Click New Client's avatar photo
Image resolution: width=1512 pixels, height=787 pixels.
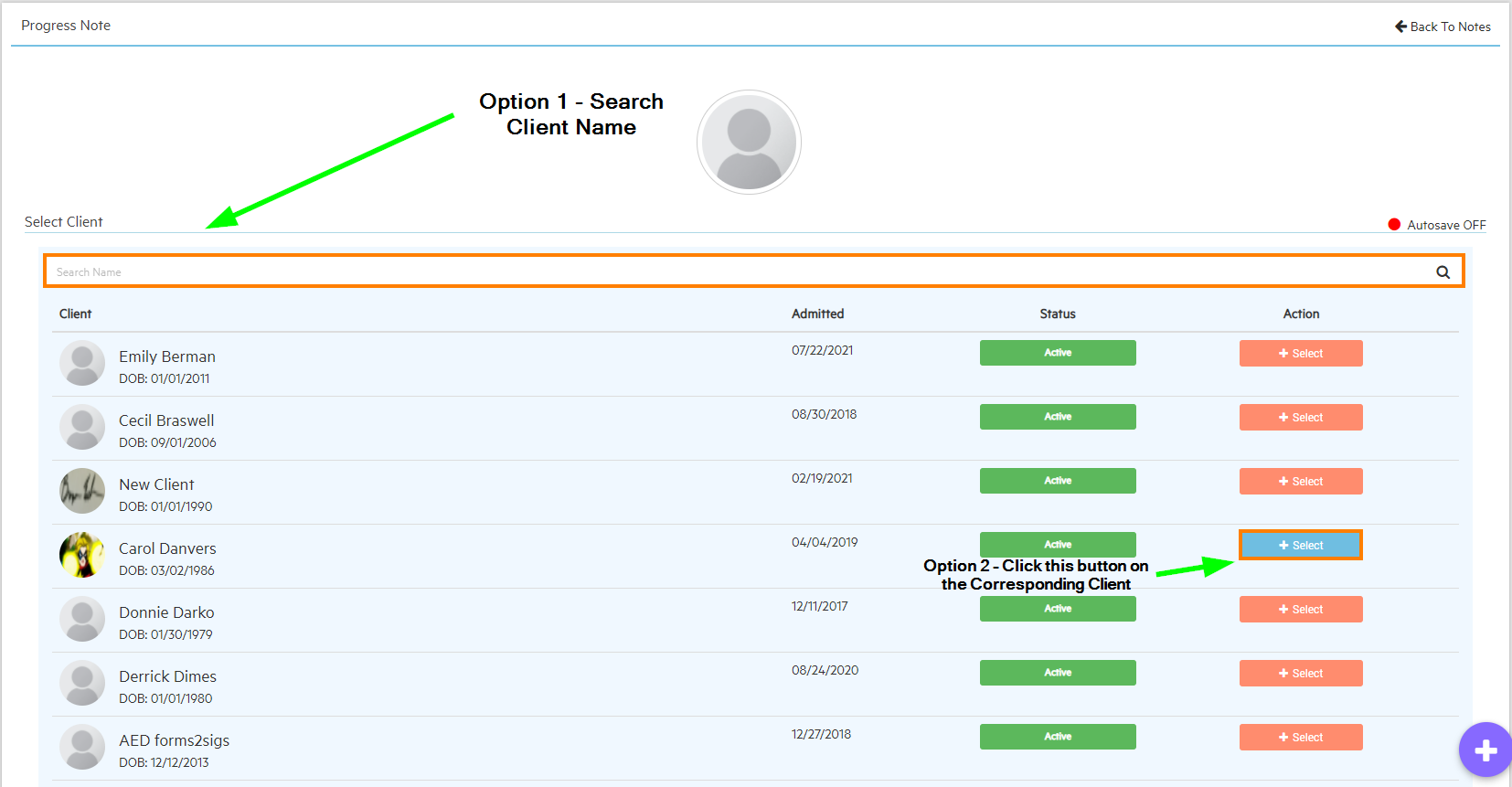pos(82,491)
